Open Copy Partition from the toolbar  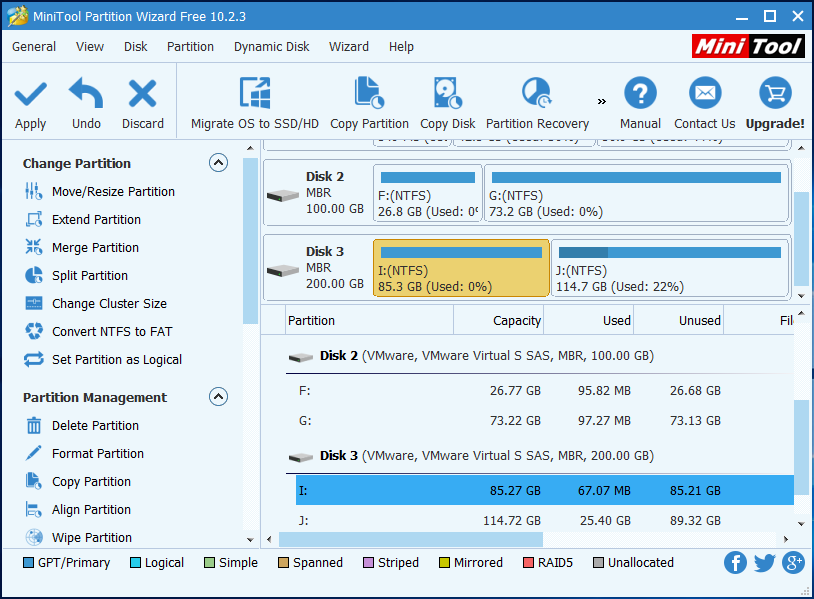(x=369, y=103)
